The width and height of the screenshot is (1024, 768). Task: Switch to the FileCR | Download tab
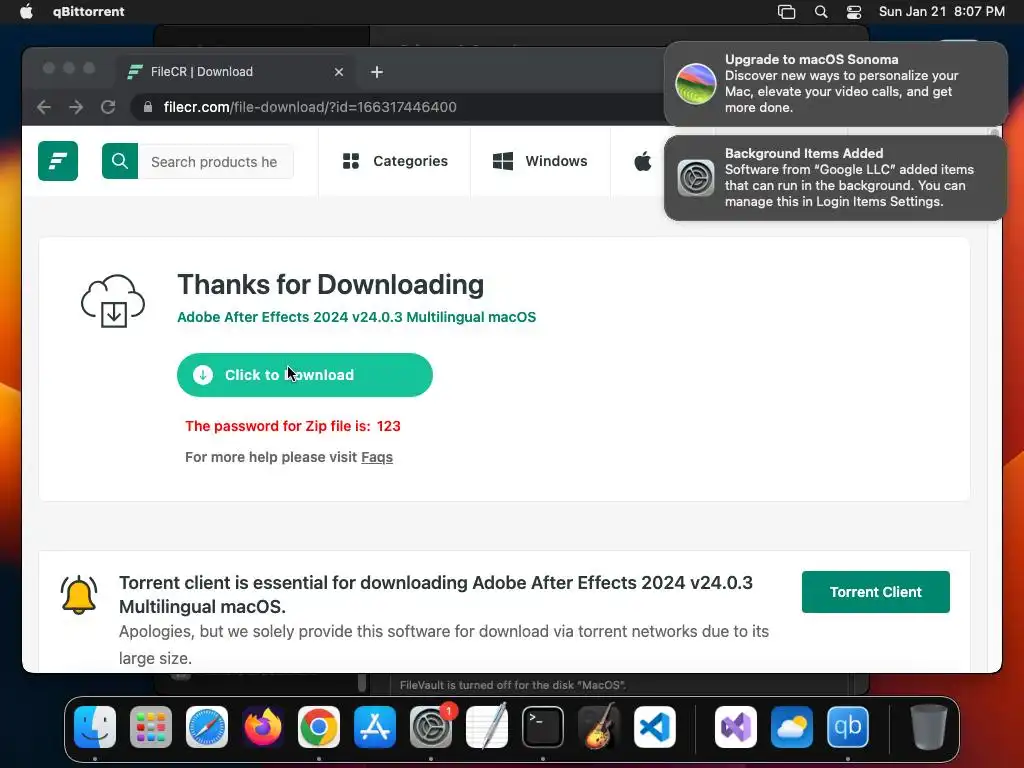click(235, 72)
